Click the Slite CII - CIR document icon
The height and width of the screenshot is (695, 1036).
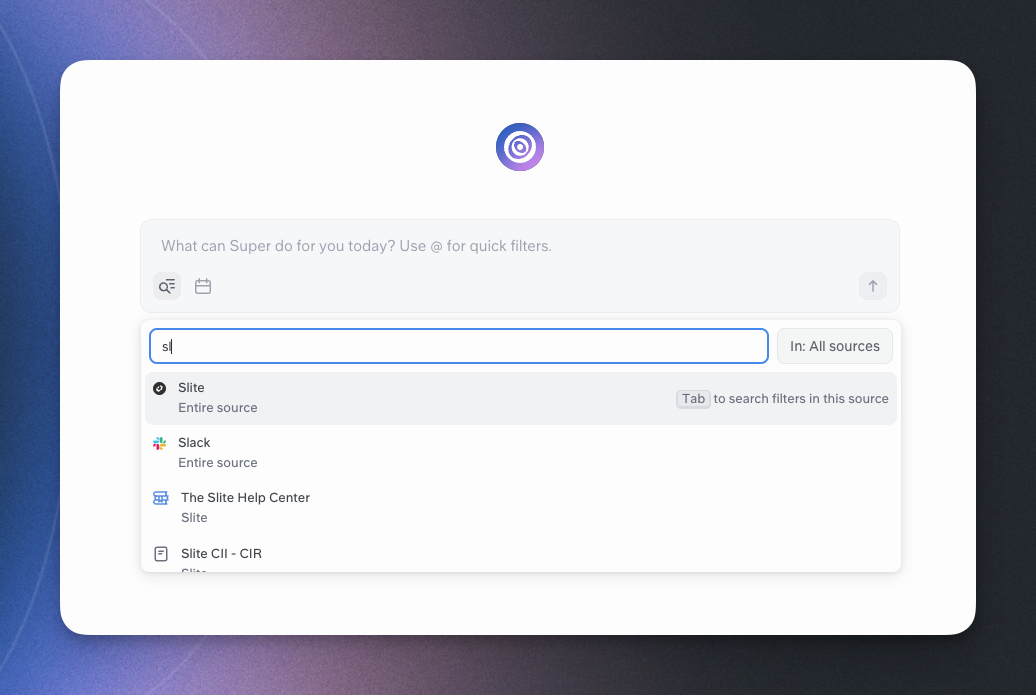(161, 554)
